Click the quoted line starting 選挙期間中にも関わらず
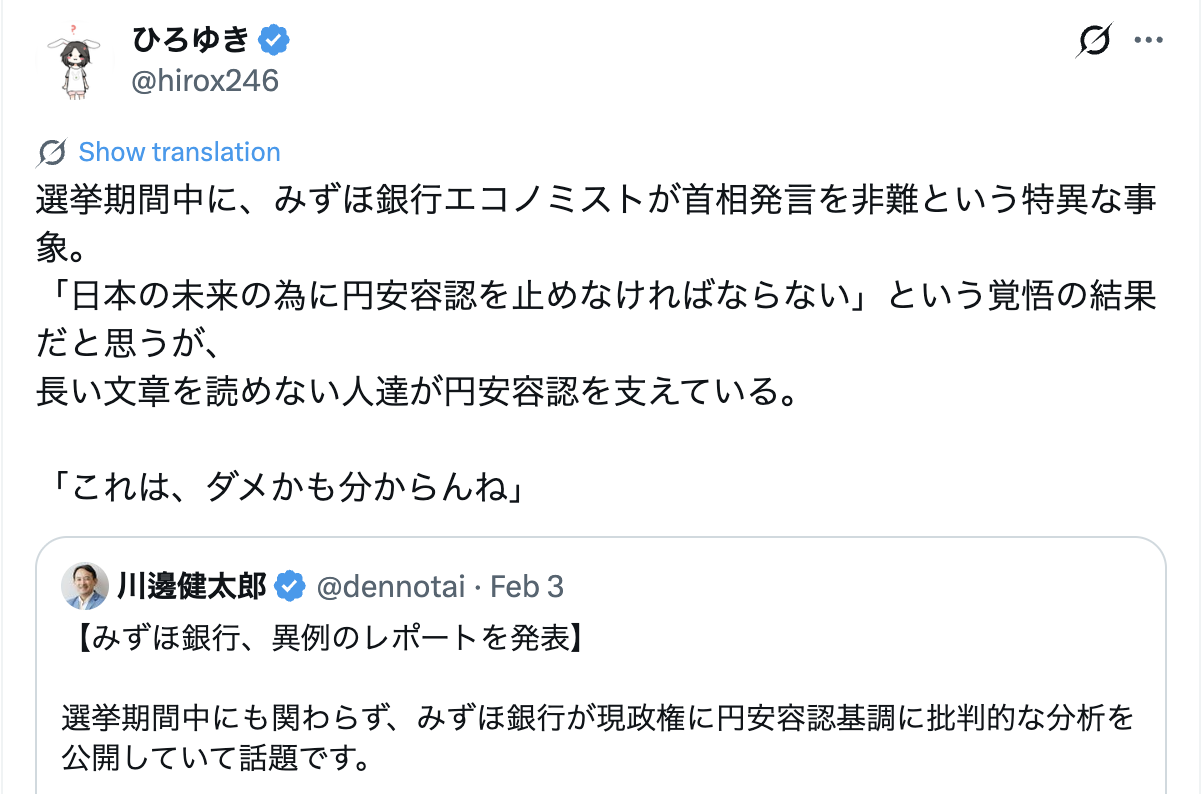1202x794 pixels. click(x=597, y=718)
